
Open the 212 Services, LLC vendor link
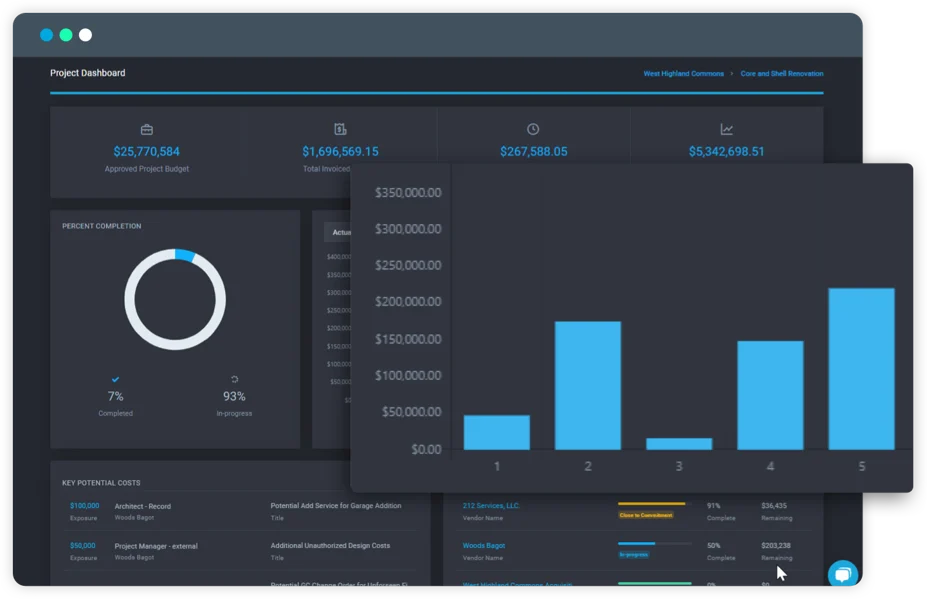tap(491, 506)
